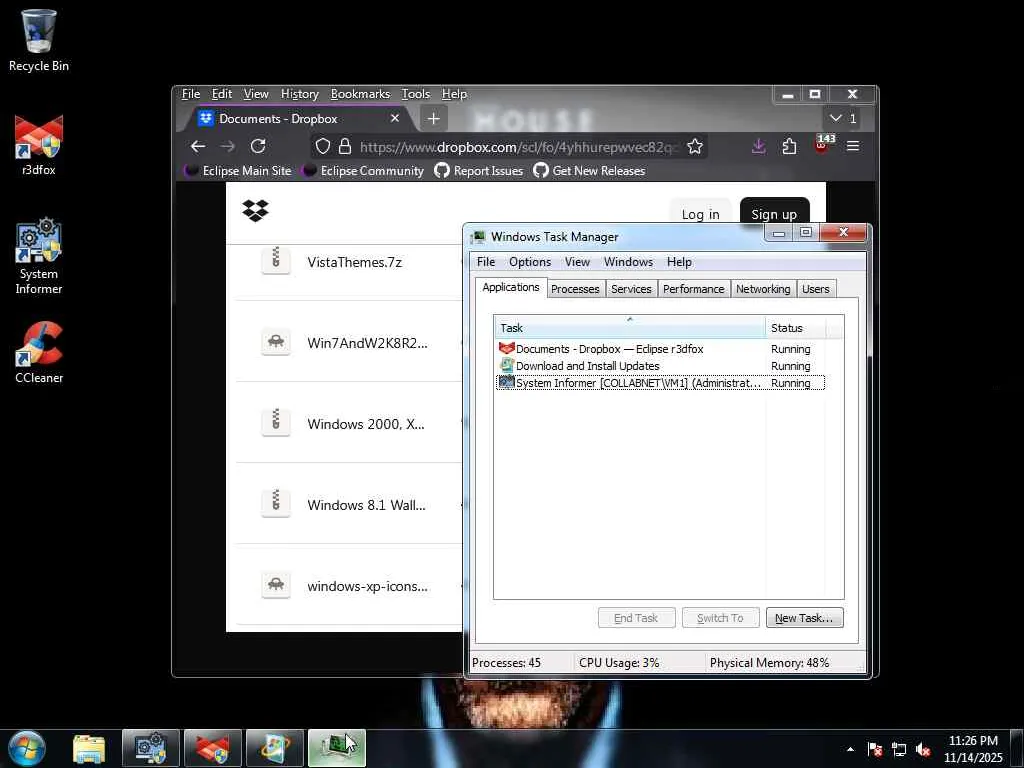Viewport: 1024px width, 768px height.
Task: Open a new browser tab with plus
Action: pos(434,119)
